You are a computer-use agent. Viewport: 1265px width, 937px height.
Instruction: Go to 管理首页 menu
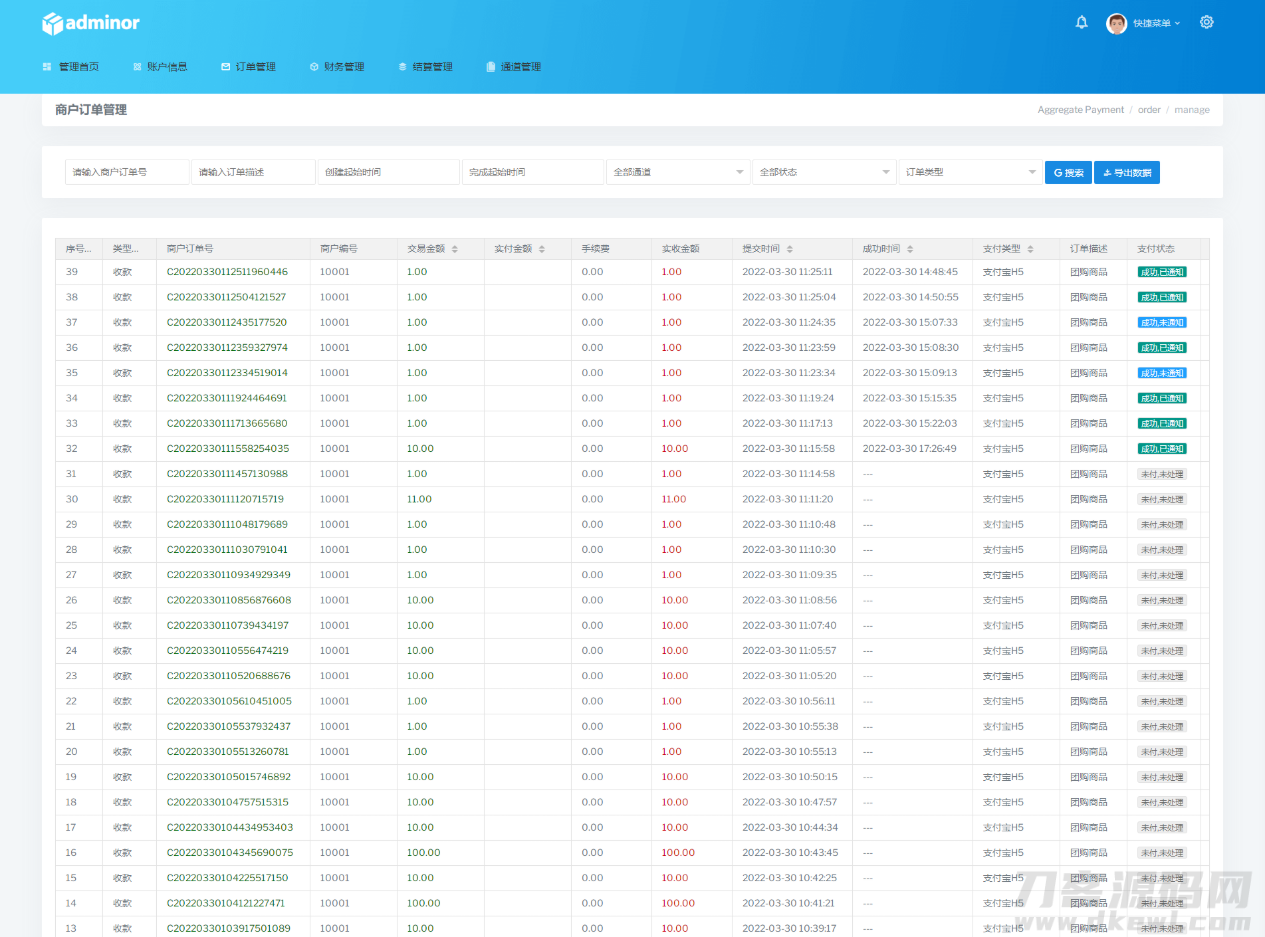tap(71, 67)
